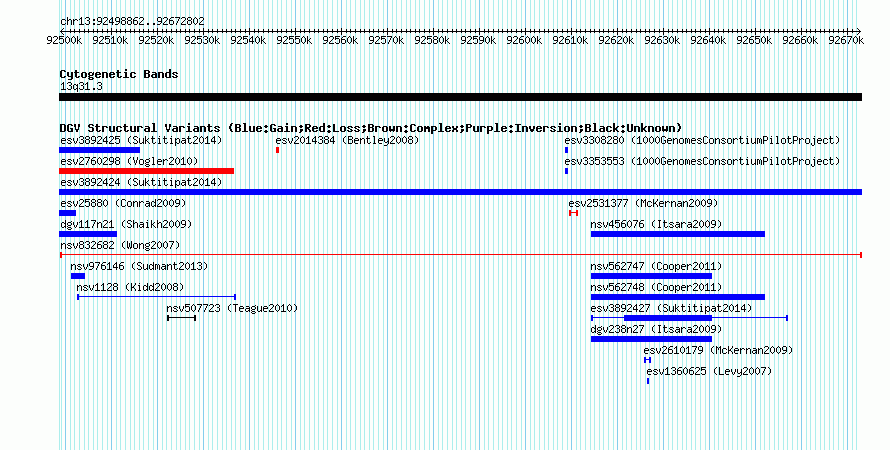Click the Cytogenetic Bands track title

tap(119, 74)
